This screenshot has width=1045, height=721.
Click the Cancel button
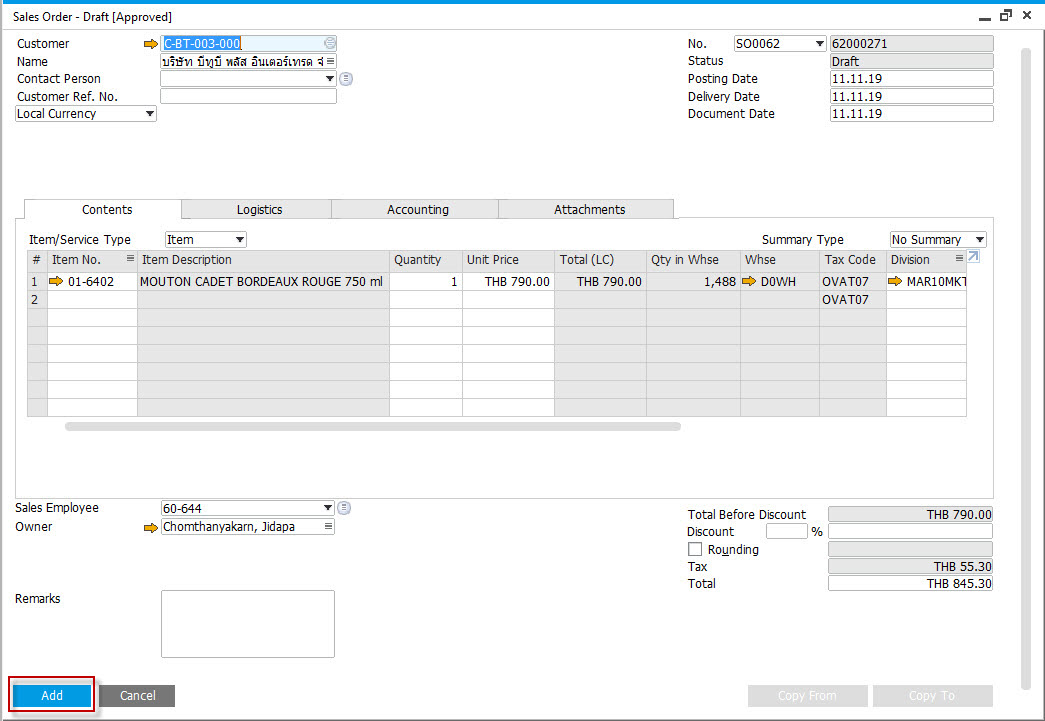(x=137, y=696)
